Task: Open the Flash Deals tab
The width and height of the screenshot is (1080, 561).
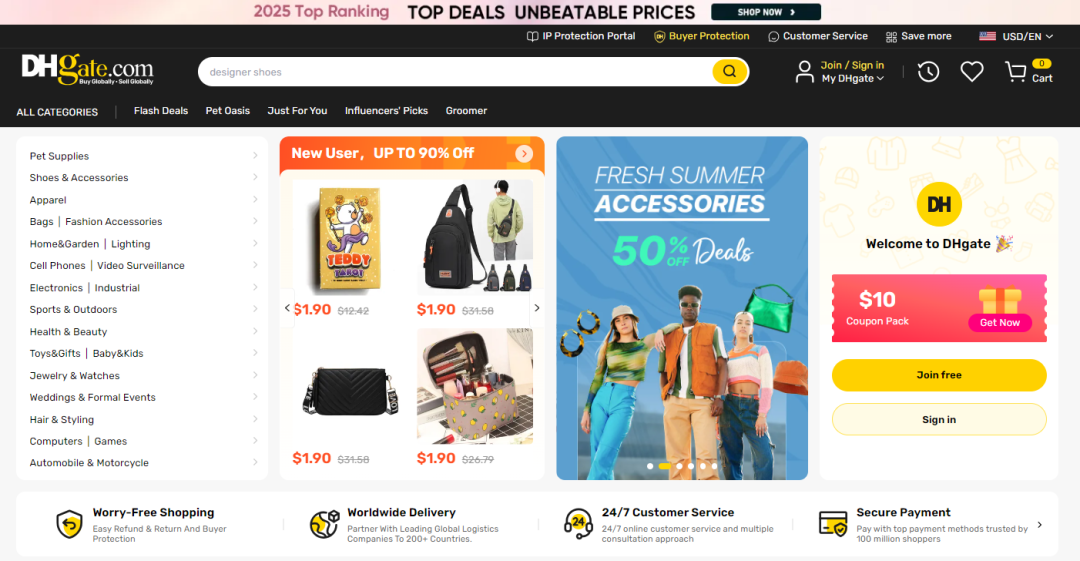Action: pos(160,110)
